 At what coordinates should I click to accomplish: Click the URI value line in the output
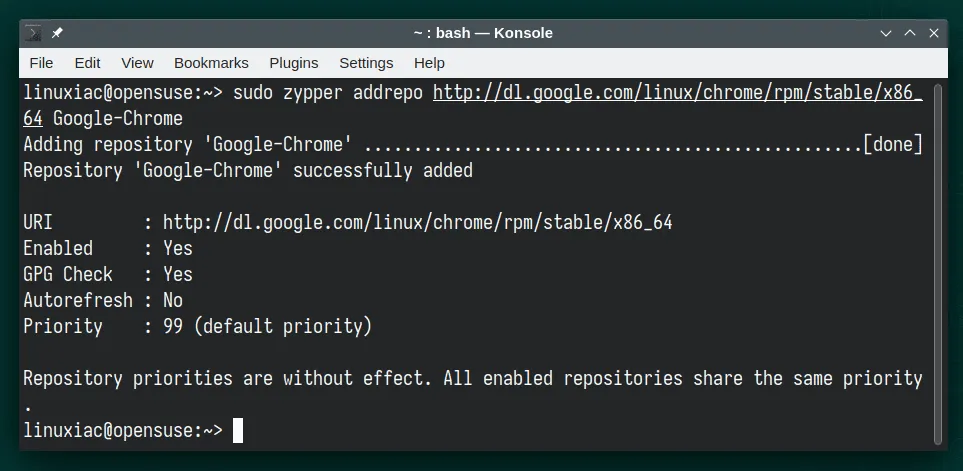coord(417,222)
